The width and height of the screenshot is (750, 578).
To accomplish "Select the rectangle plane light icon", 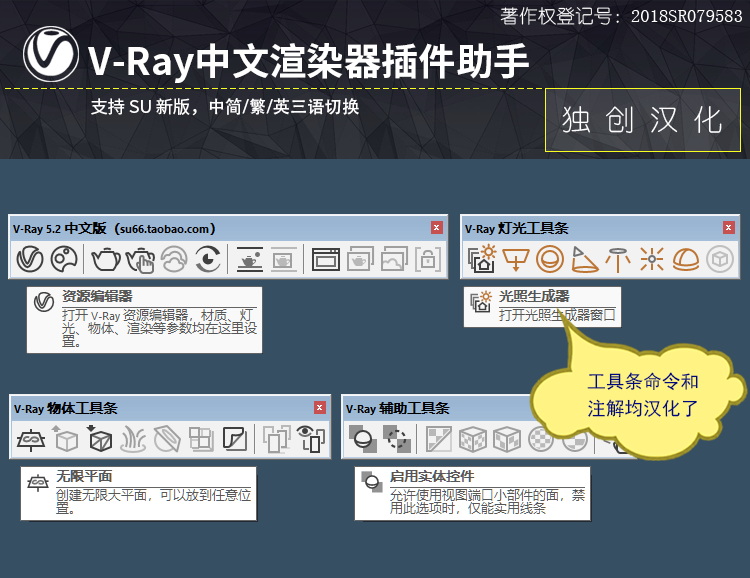I will [x=516, y=260].
